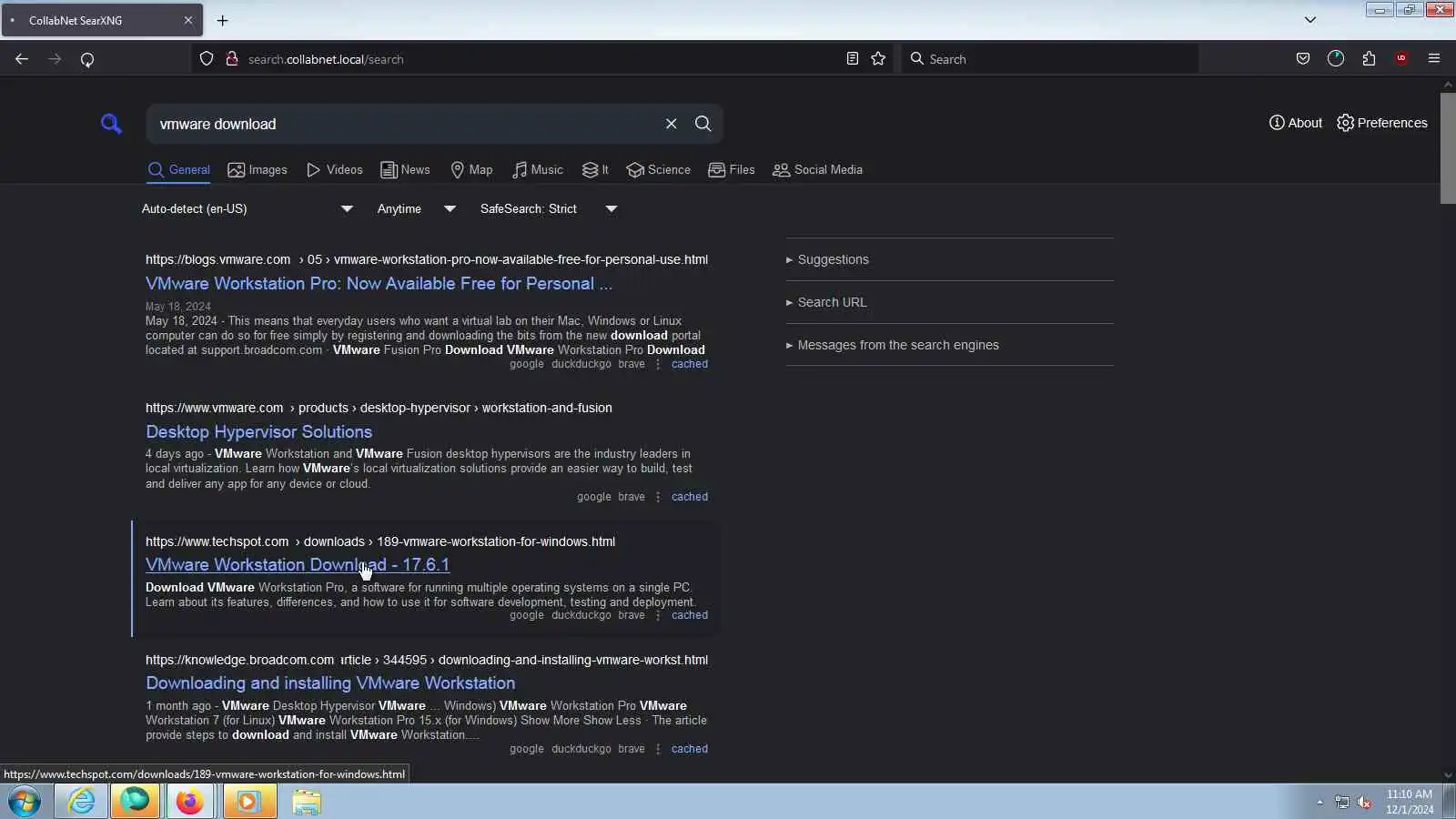Submit search with the magnifier button

703,124
